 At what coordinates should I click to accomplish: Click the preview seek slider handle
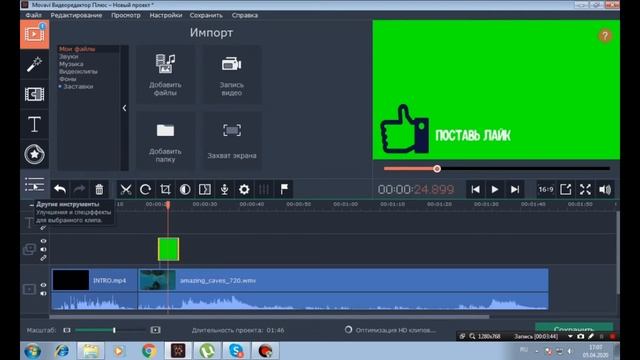pos(437,169)
